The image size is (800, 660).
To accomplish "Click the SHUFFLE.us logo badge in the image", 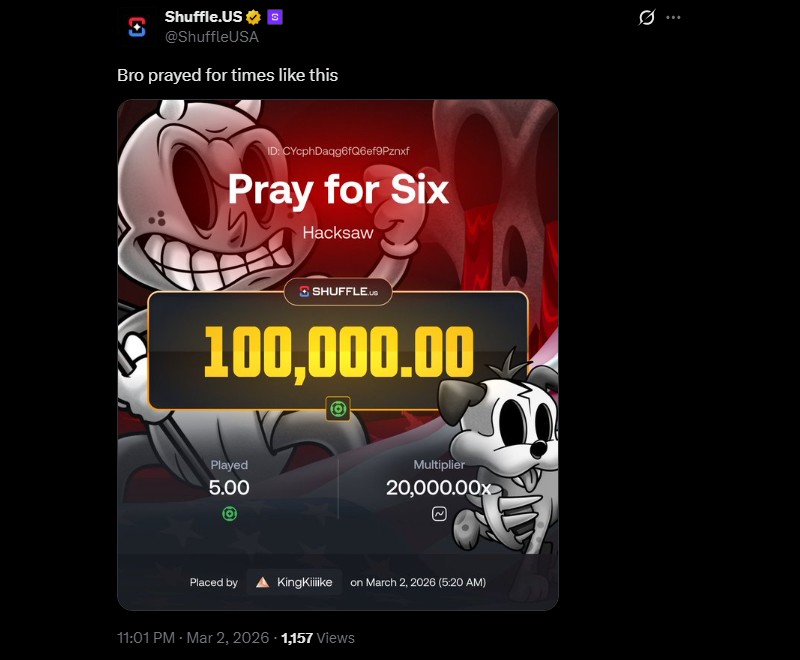I will pyautogui.click(x=338, y=292).
